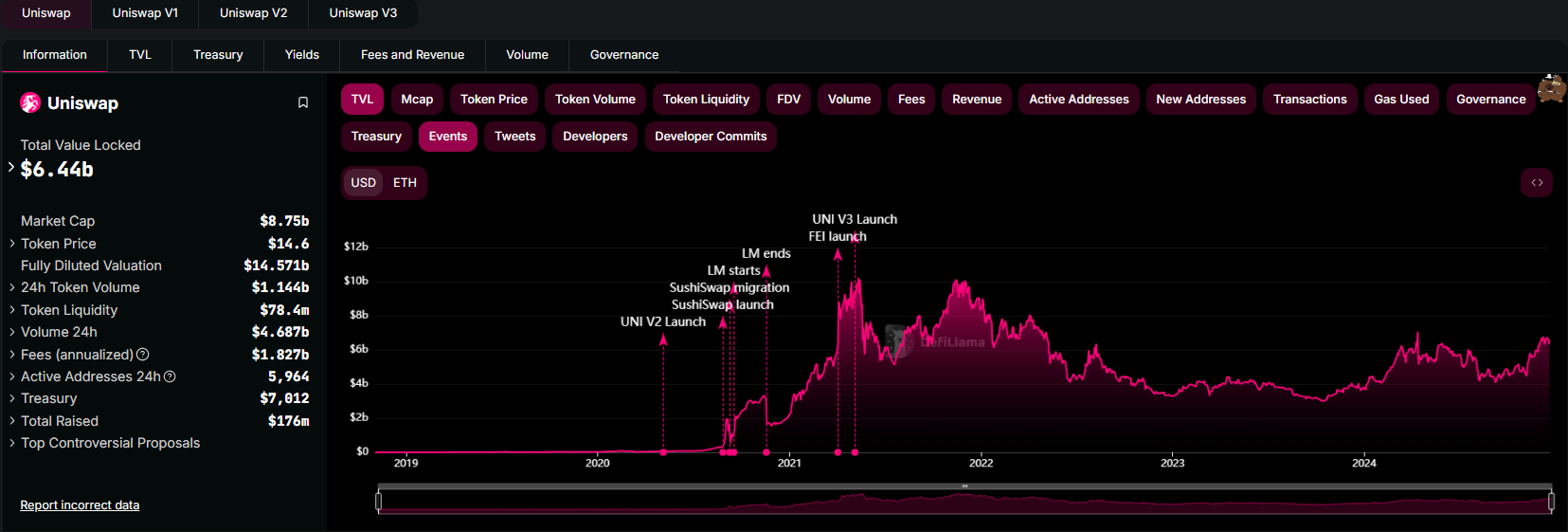This screenshot has width=1568, height=532.
Task: Open Fees and Revenue tab
Action: coord(412,55)
